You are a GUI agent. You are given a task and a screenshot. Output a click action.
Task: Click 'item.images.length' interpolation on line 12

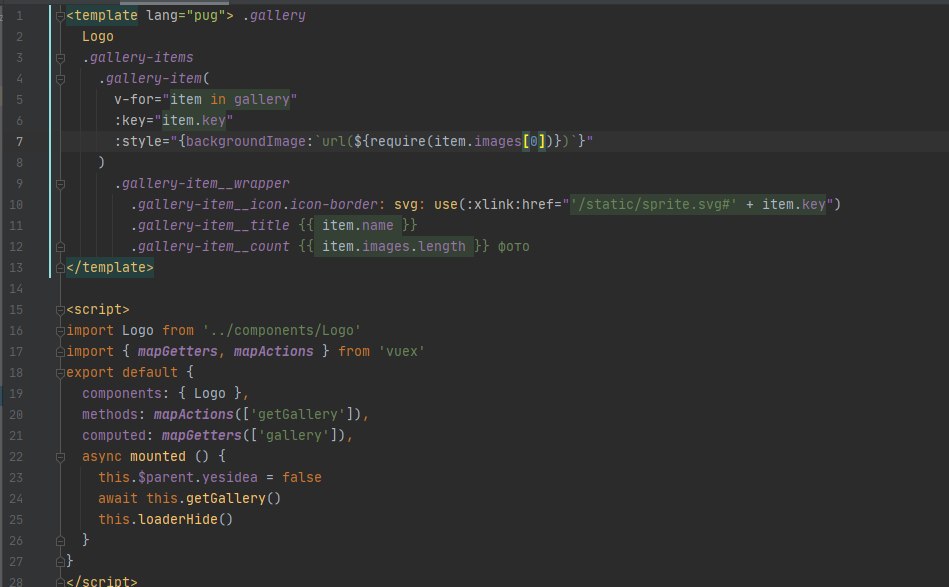pos(393,246)
